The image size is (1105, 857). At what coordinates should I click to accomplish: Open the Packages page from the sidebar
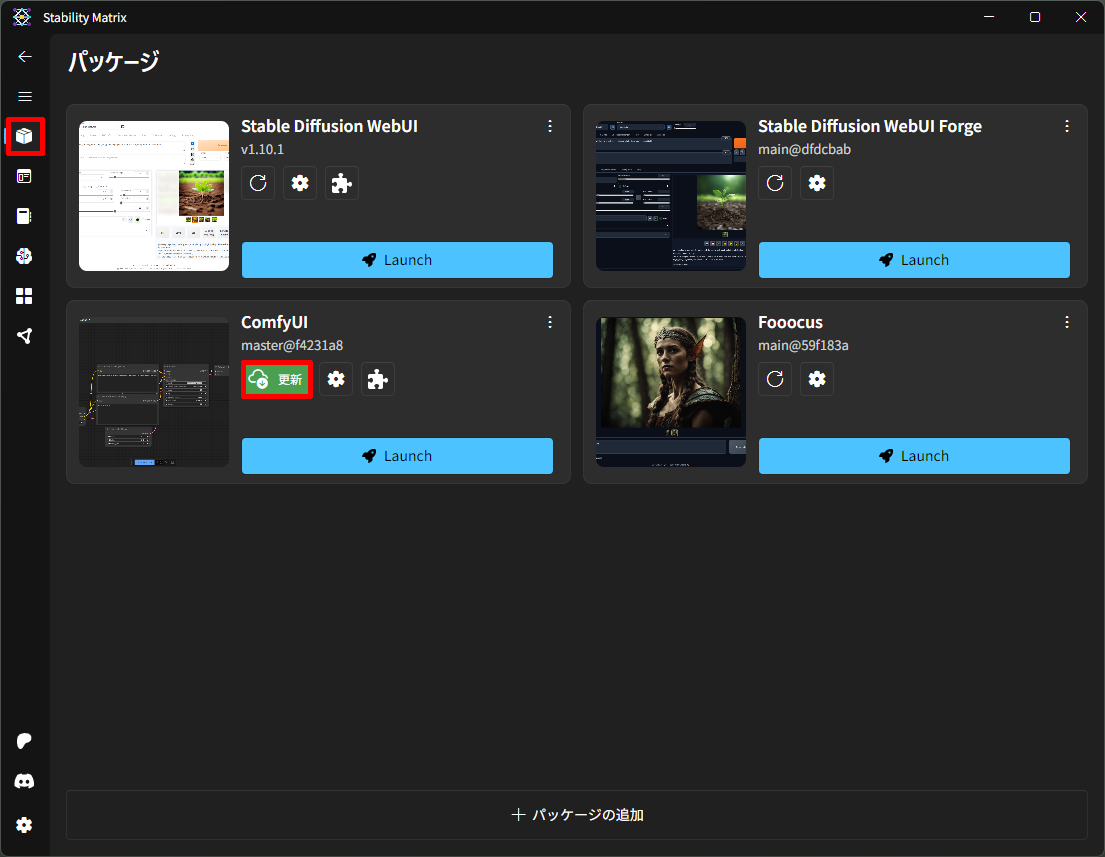tap(25, 136)
